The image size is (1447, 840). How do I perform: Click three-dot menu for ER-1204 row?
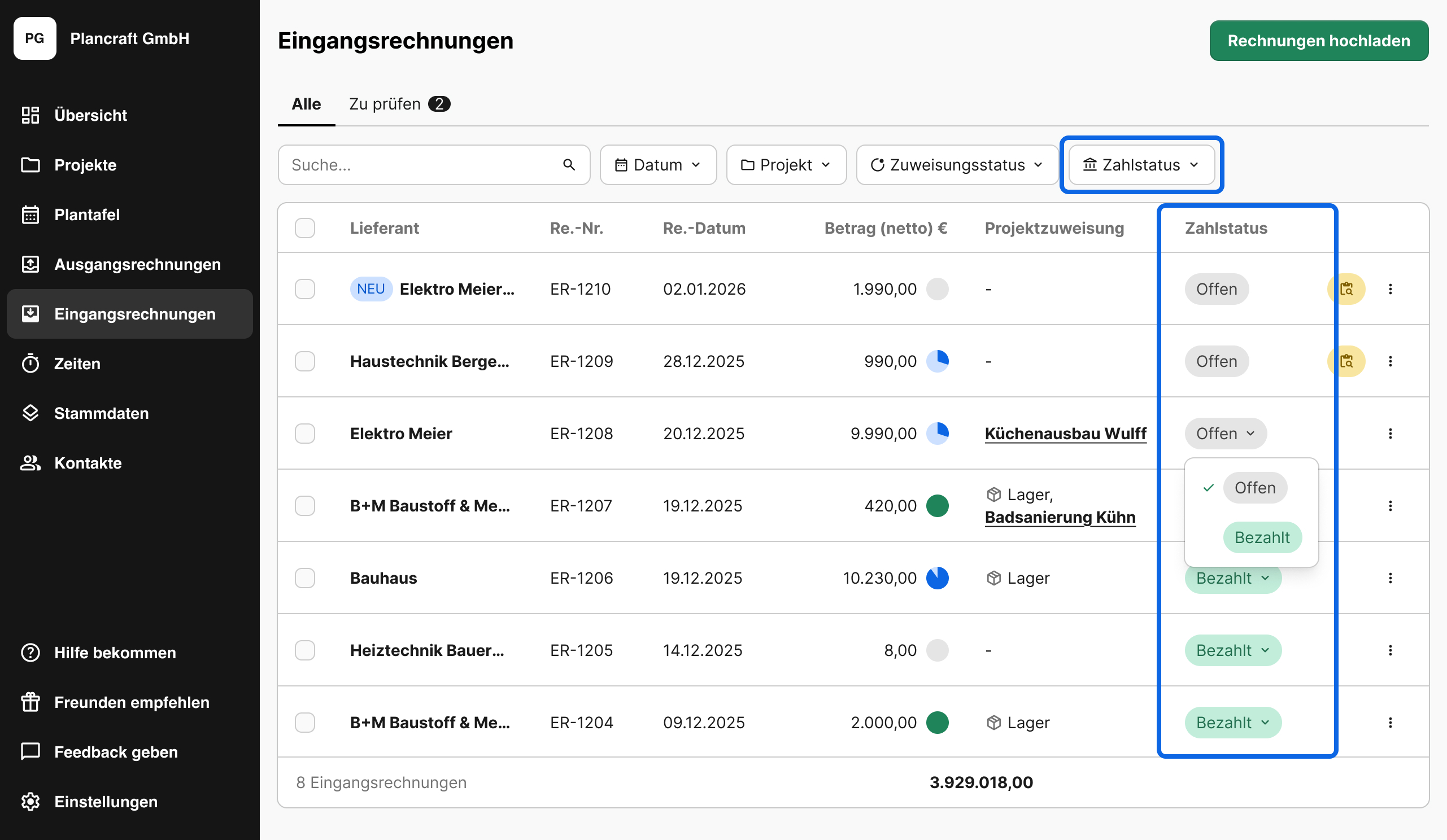pos(1390,723)
